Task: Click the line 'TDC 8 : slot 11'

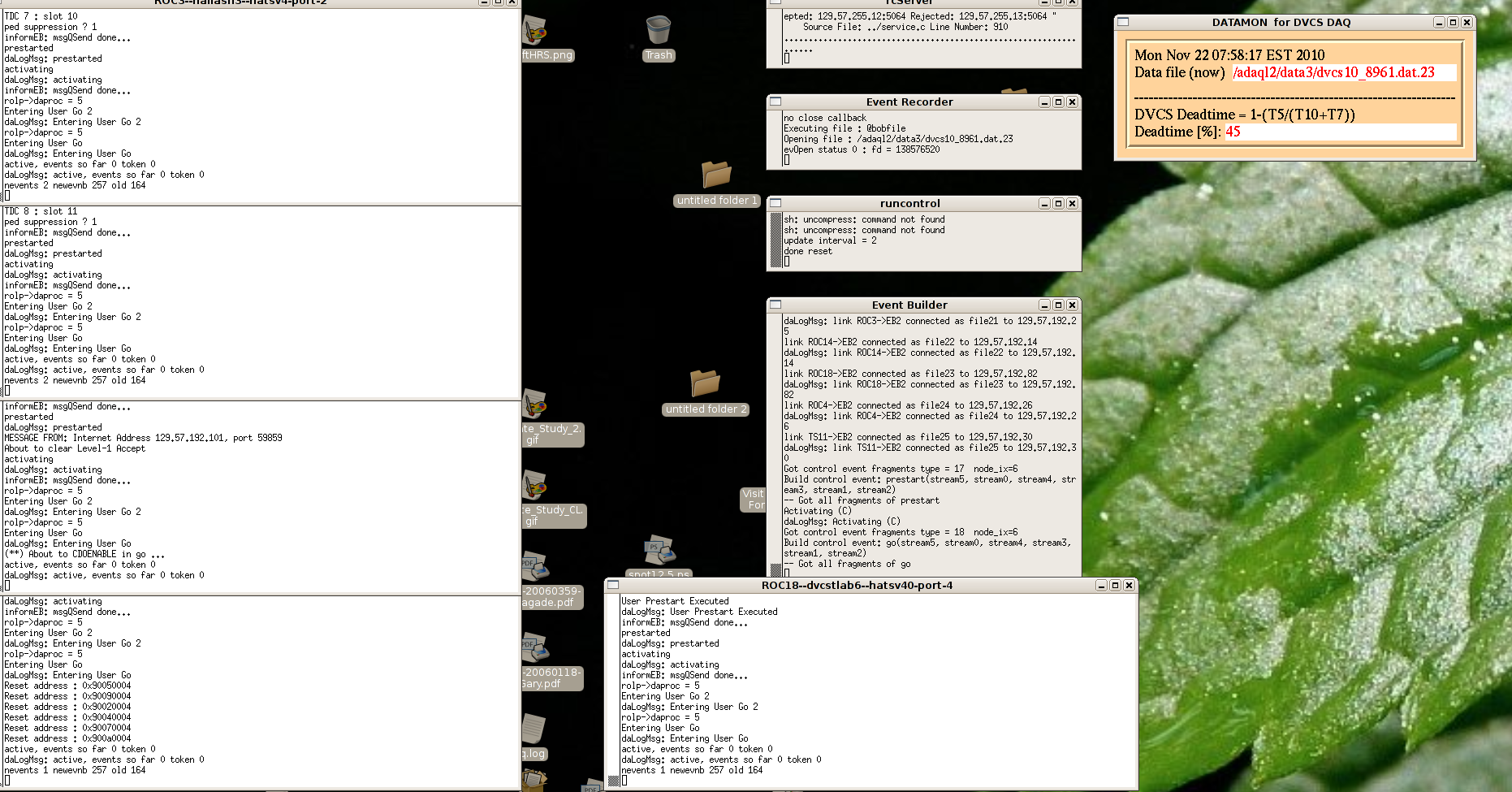Action: [41, 211]
